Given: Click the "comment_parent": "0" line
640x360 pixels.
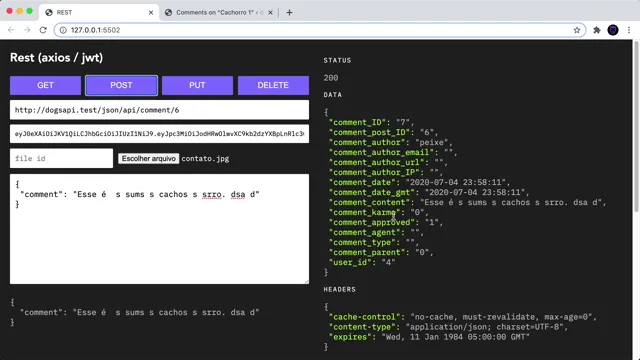Looking at the screenshot, I should pyautogui.click(x=381, y=252).
